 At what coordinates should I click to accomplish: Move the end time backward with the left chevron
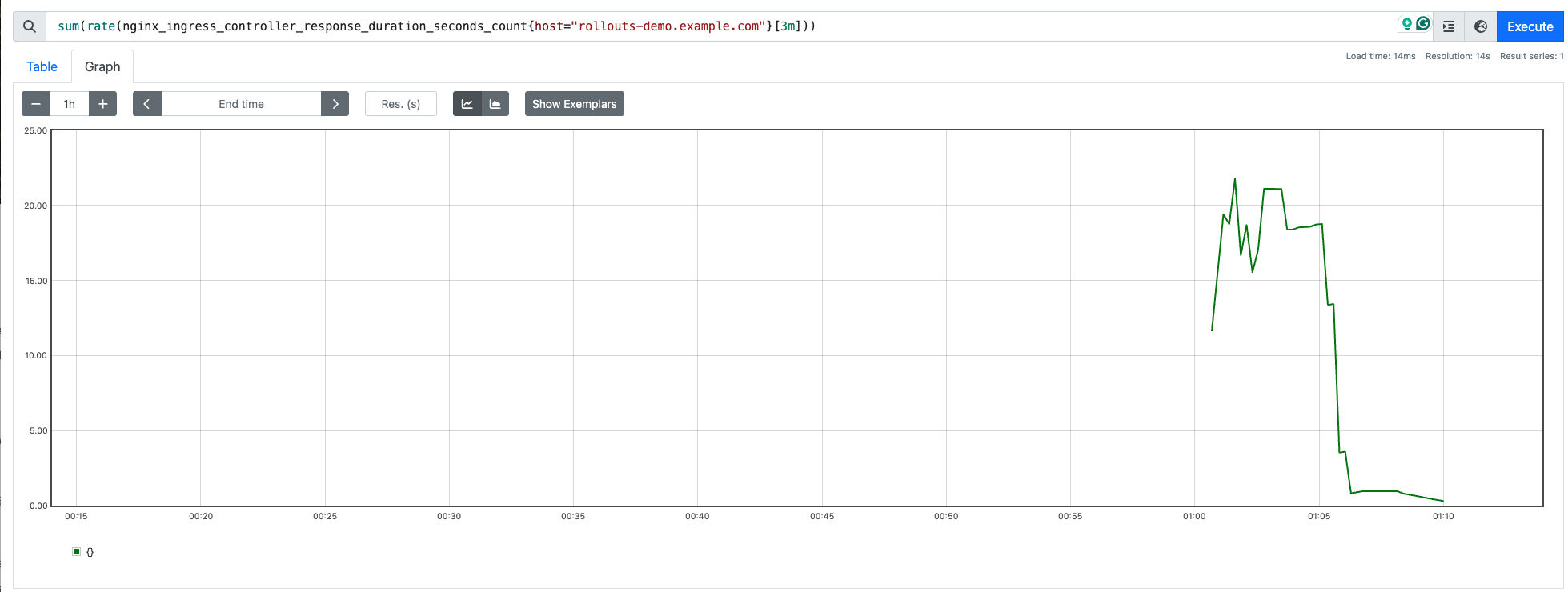(147, 104)
